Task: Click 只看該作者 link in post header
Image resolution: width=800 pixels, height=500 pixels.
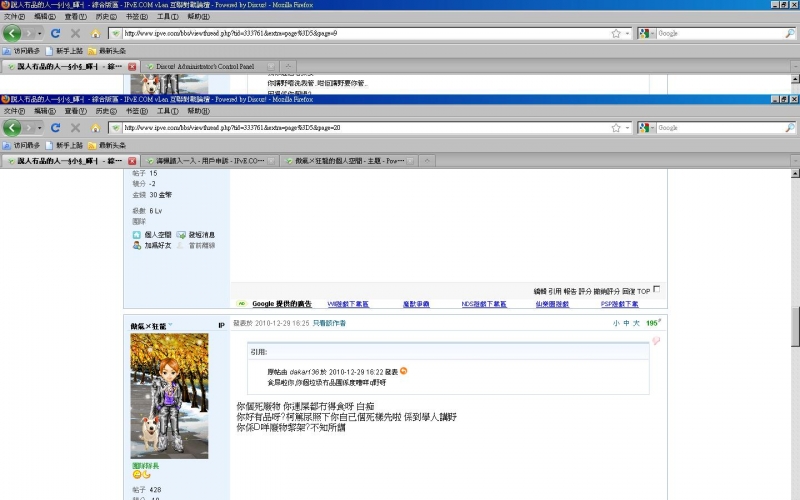Action: [329, 324]
